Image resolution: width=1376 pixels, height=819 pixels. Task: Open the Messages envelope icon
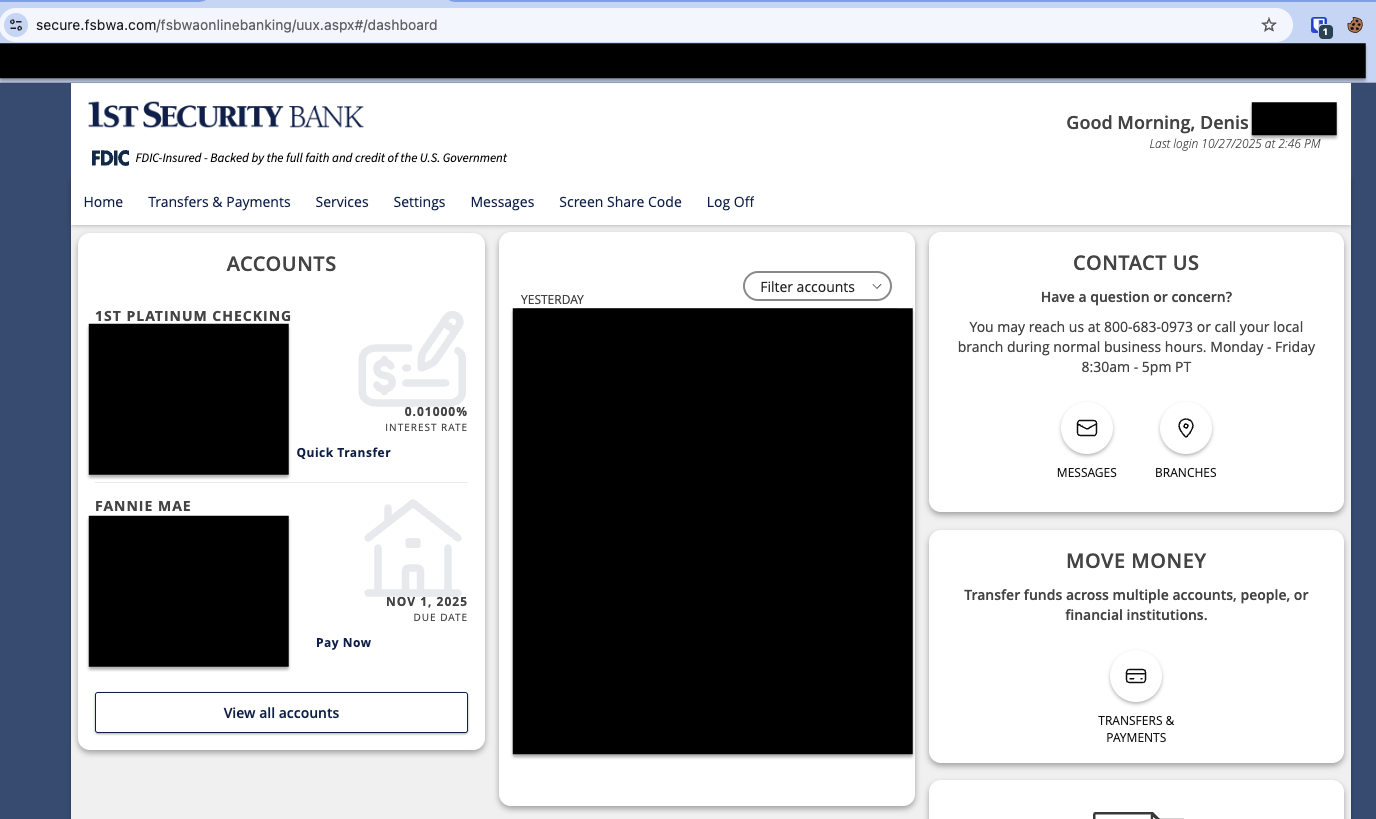(x=1087, y=428)
